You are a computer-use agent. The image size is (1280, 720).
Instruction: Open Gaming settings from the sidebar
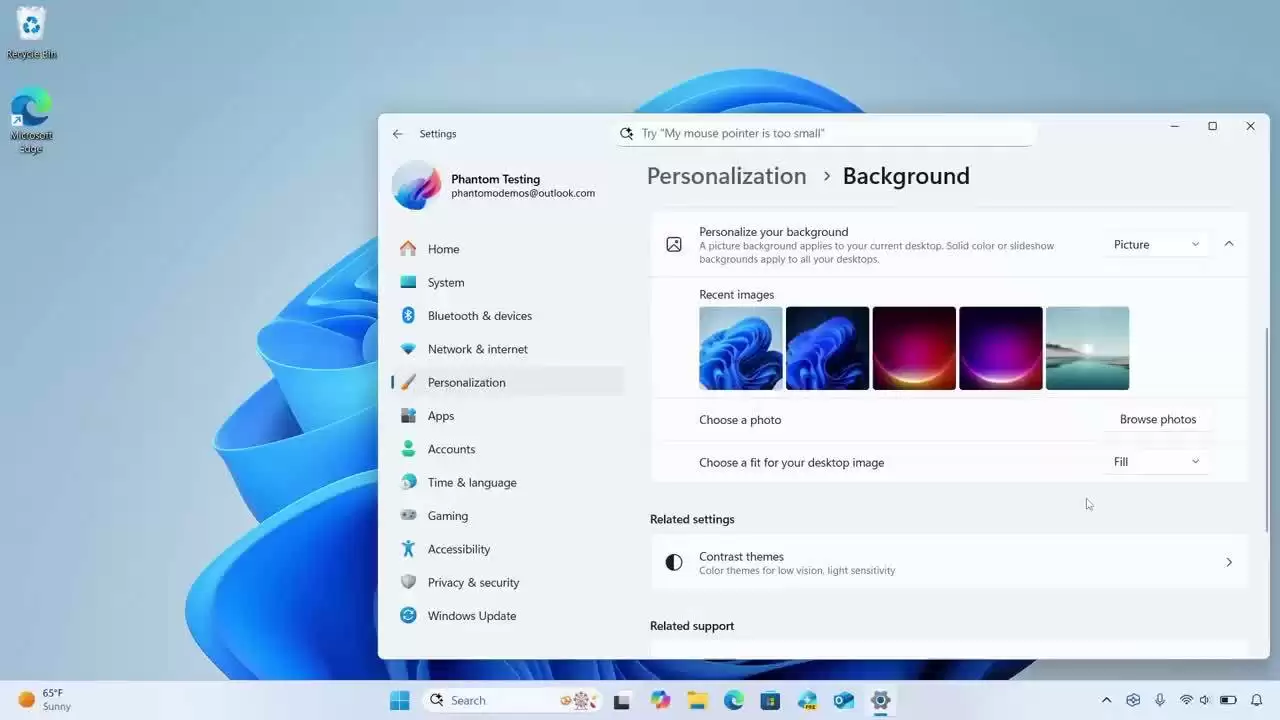pyautogui.click(x=447, y=515)
